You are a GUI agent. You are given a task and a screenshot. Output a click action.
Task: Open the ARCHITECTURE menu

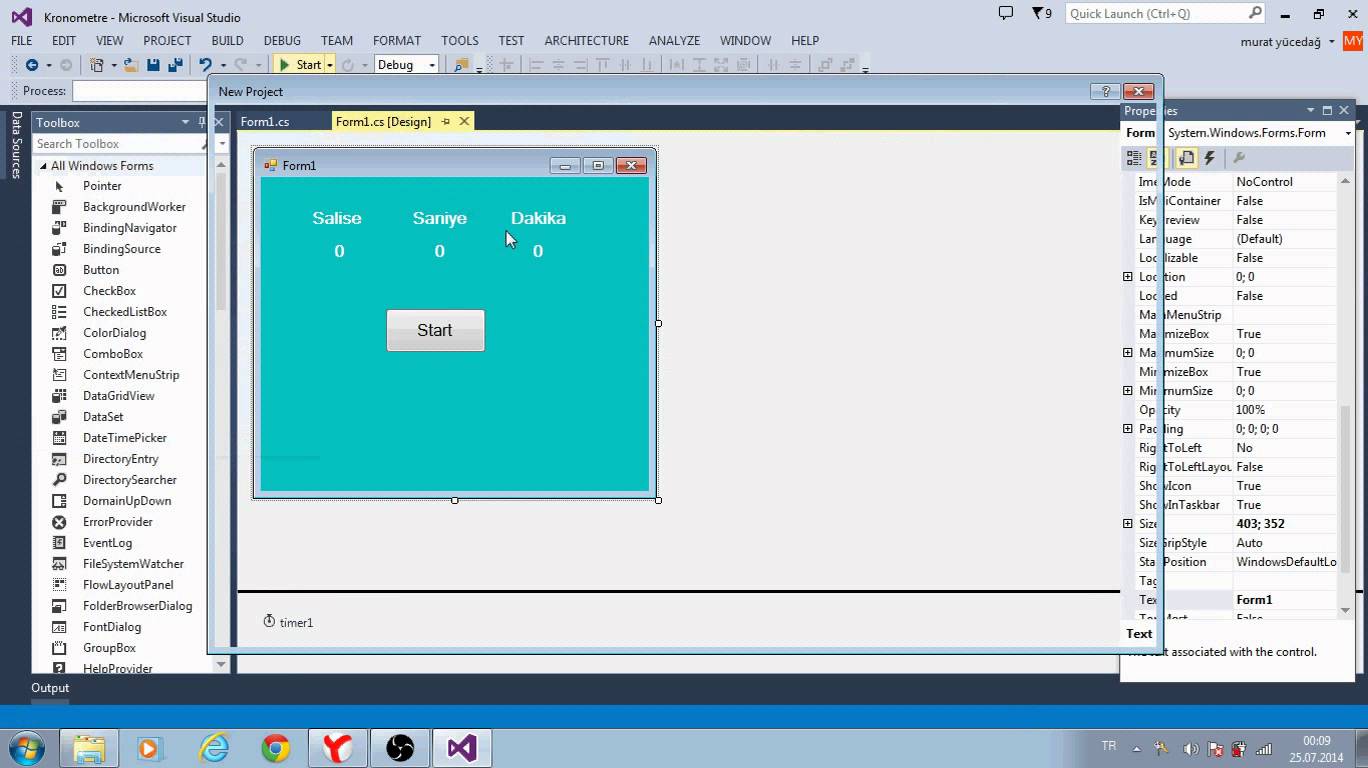(586, 40)
